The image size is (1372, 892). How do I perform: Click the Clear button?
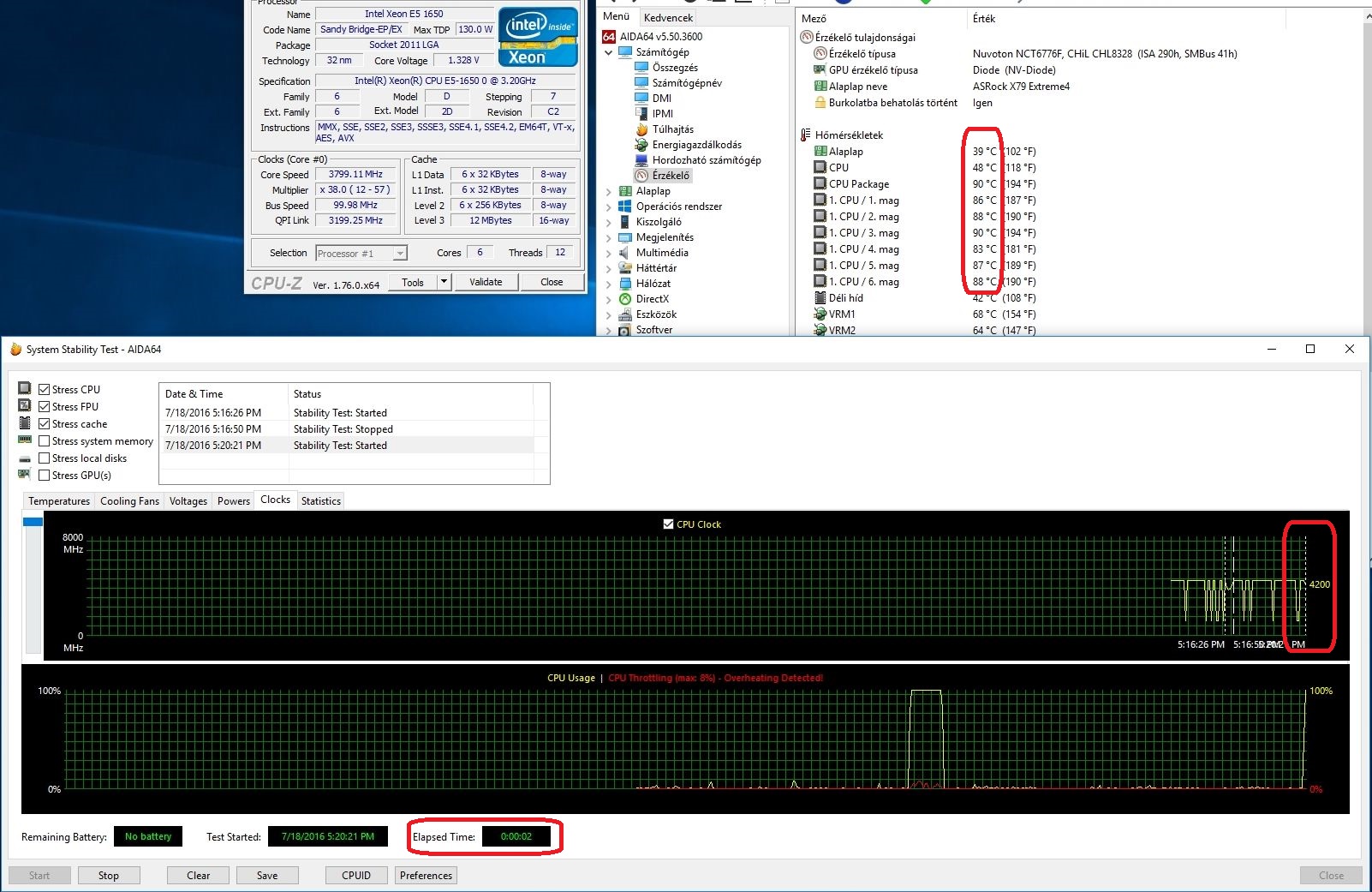[x=199, y=876]
